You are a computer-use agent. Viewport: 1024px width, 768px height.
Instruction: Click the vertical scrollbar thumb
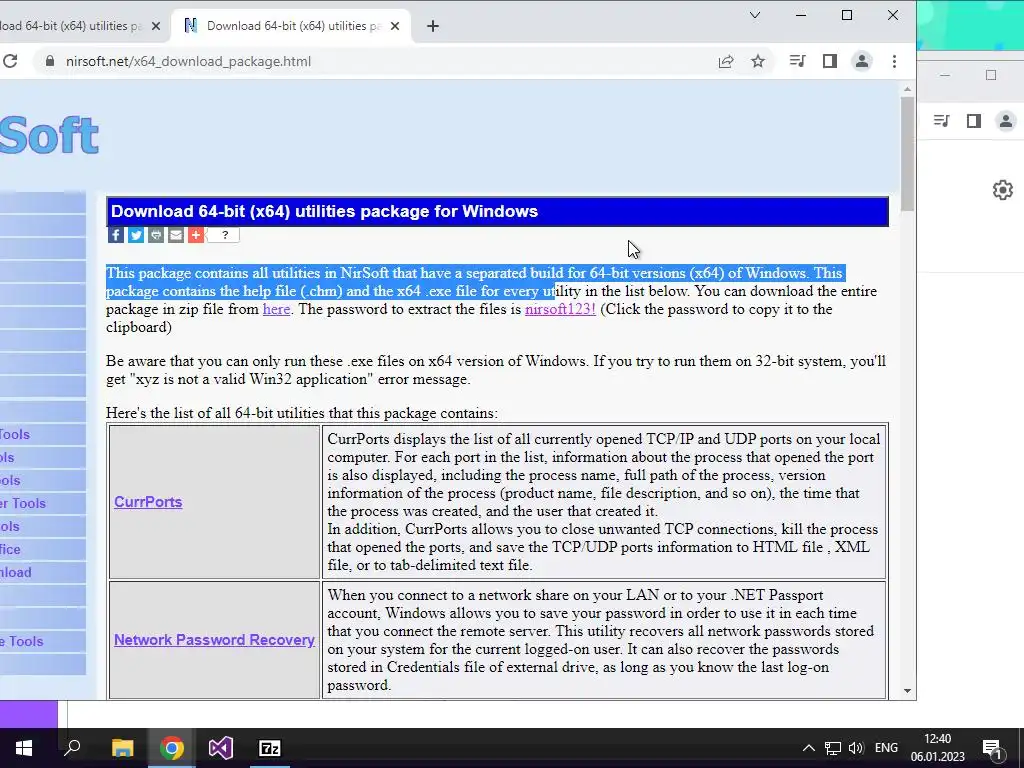pos(907,154)
